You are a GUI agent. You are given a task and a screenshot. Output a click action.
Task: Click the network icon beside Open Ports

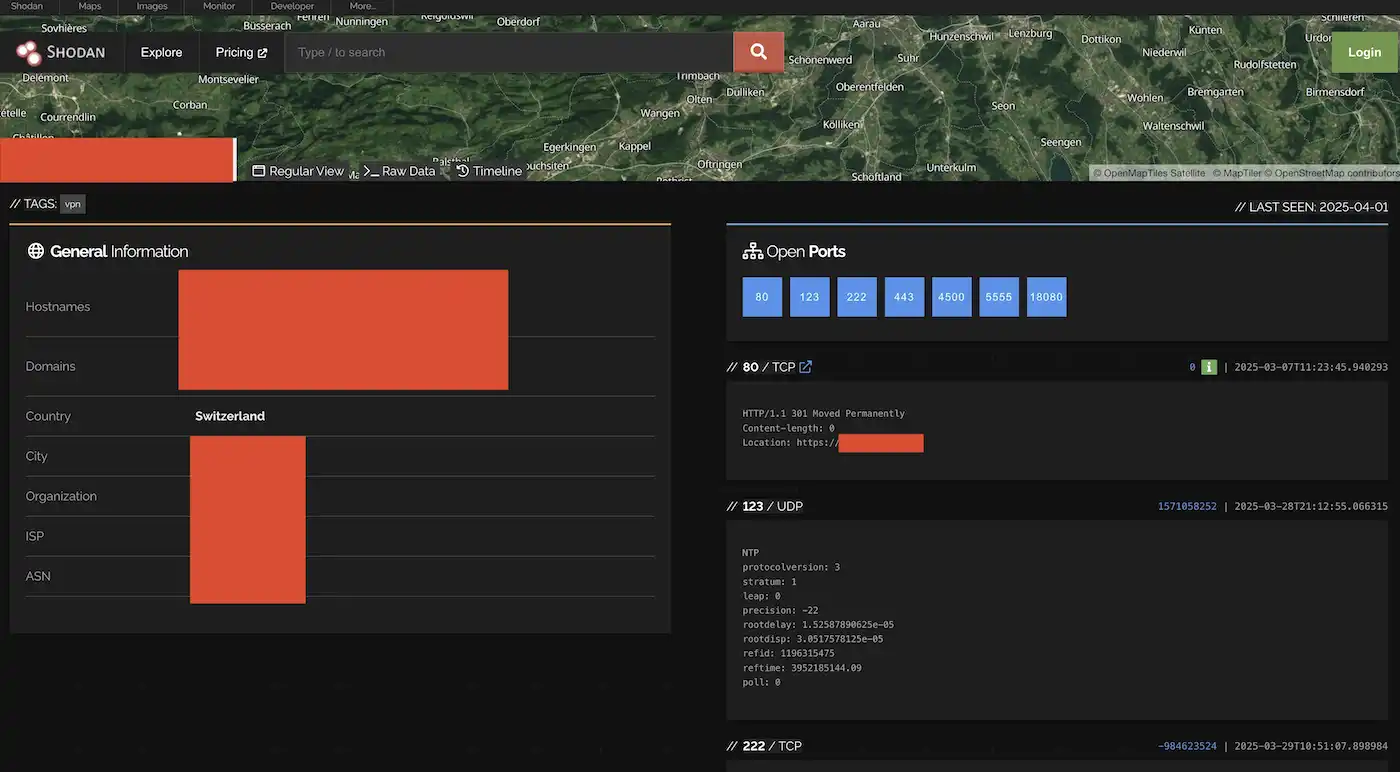pos(752,250)
